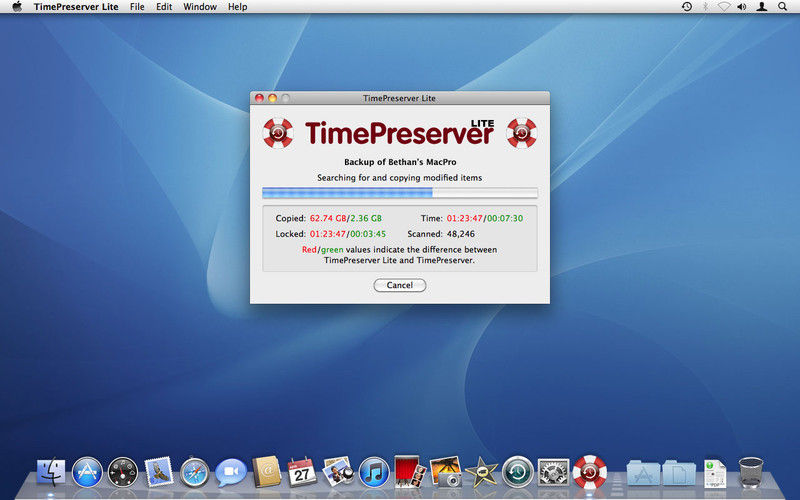The image size is (800, 500).
Task: Click Scanned count 48,246
Action: [x=461, y=234]
